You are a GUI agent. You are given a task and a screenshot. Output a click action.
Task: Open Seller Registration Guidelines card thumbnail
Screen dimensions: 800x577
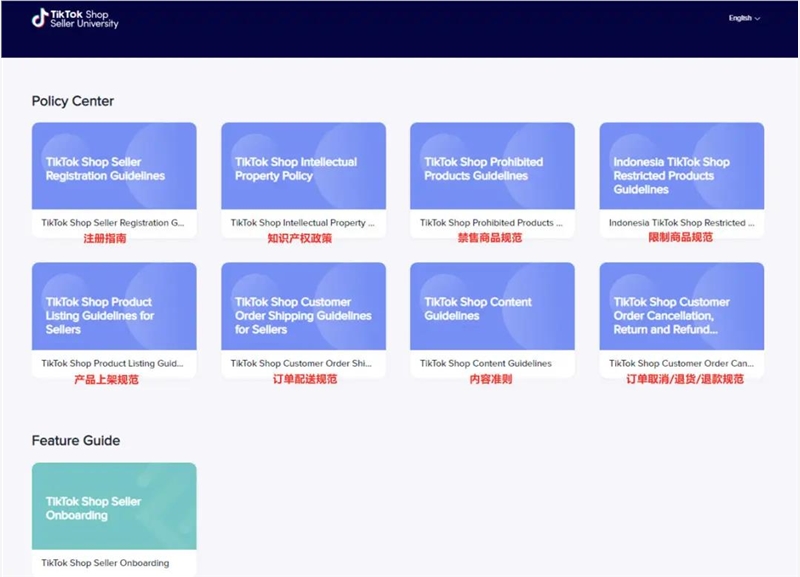click(x=114, y=166)
